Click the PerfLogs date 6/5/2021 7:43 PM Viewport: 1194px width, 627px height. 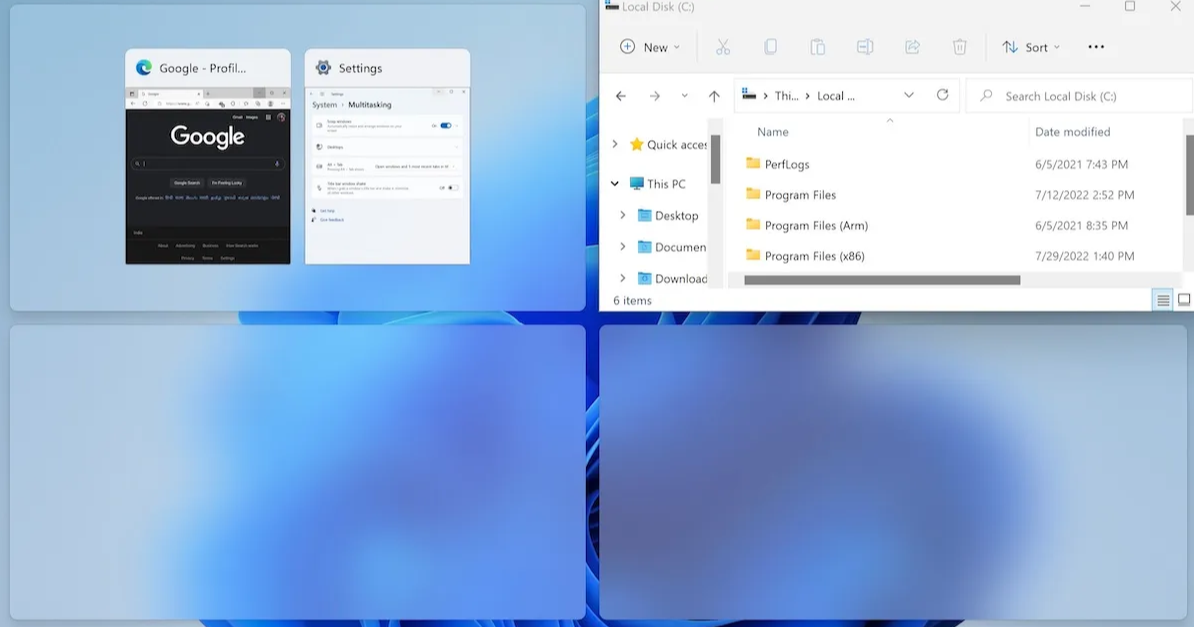pos(1081,164)
